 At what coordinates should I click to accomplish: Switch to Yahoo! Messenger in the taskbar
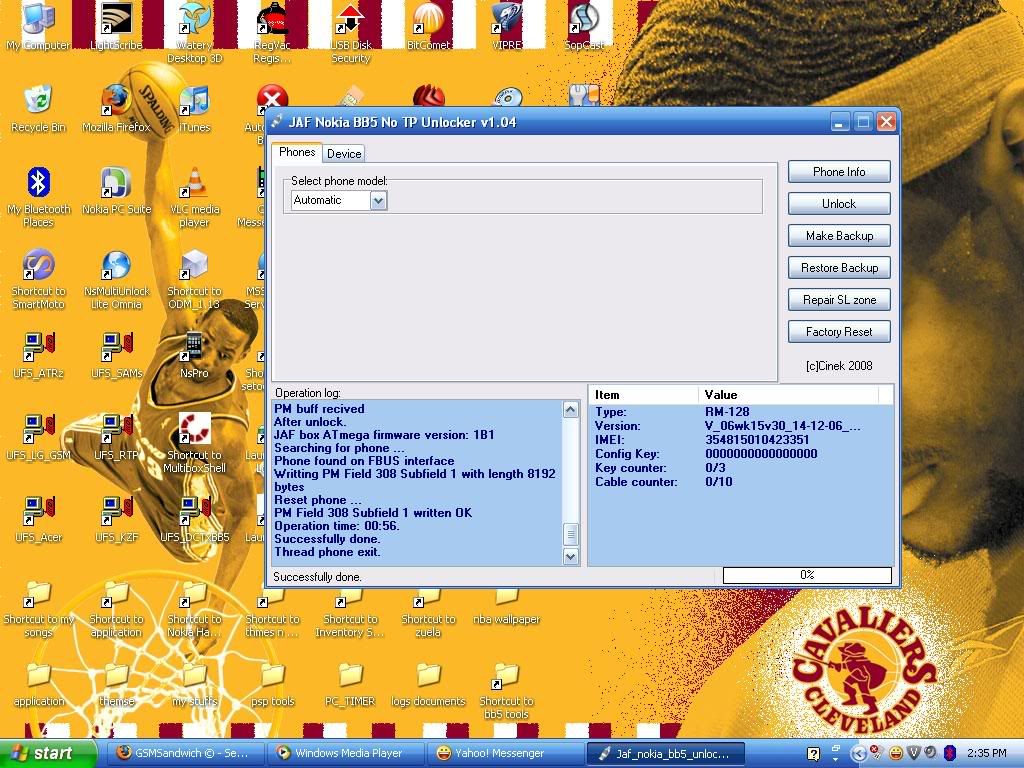[x=505, y=753]
